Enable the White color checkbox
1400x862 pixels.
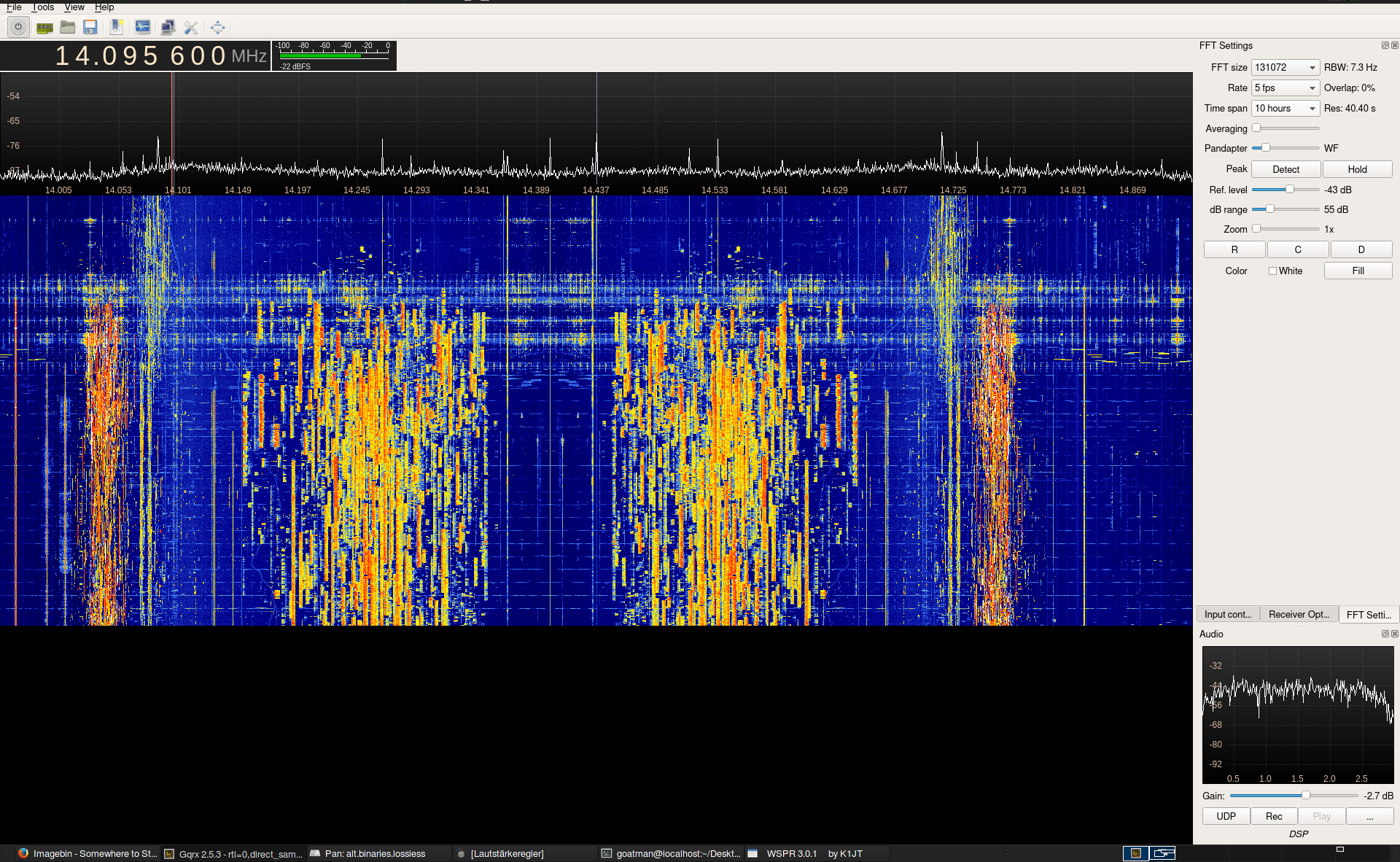point(1272,271)
